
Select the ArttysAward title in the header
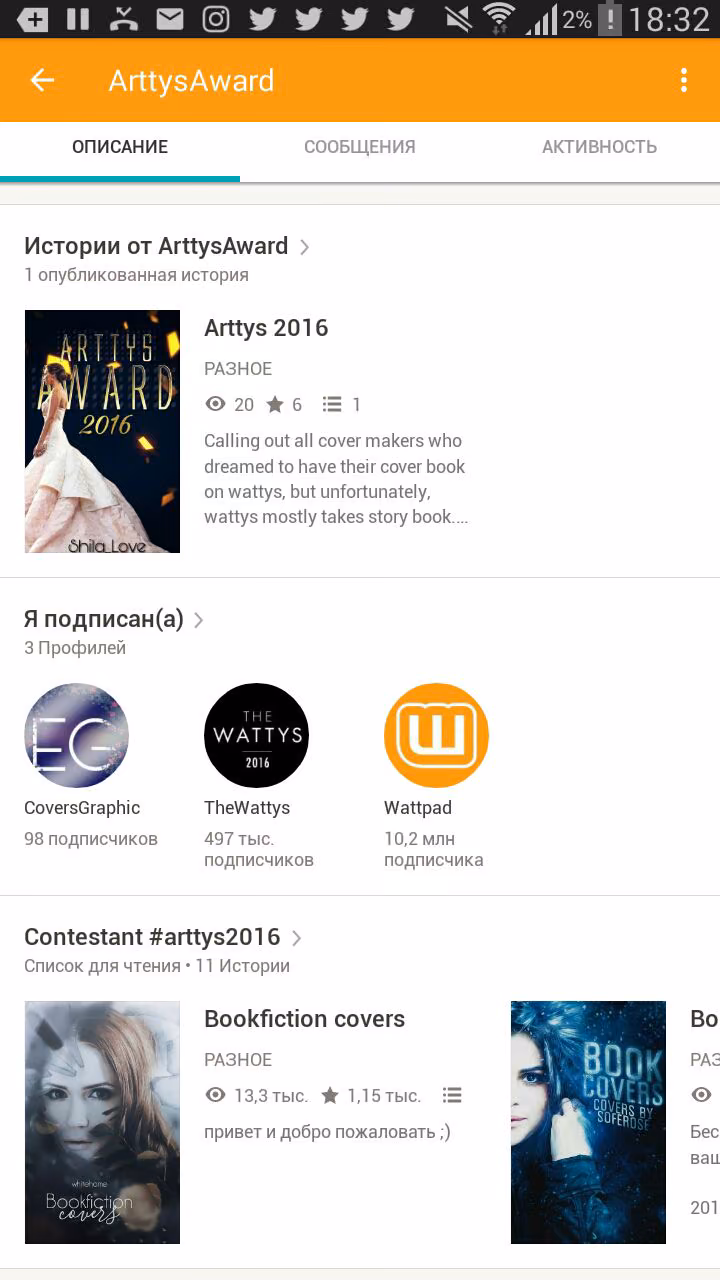click(191, 81)
